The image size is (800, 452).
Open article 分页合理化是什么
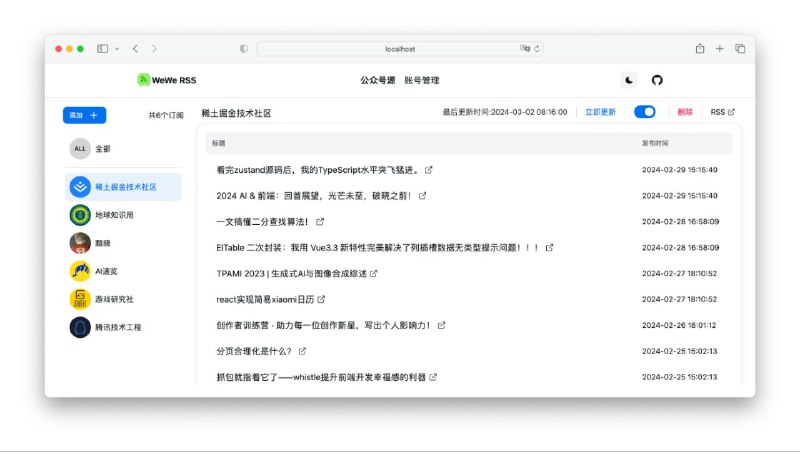[254, 351]
